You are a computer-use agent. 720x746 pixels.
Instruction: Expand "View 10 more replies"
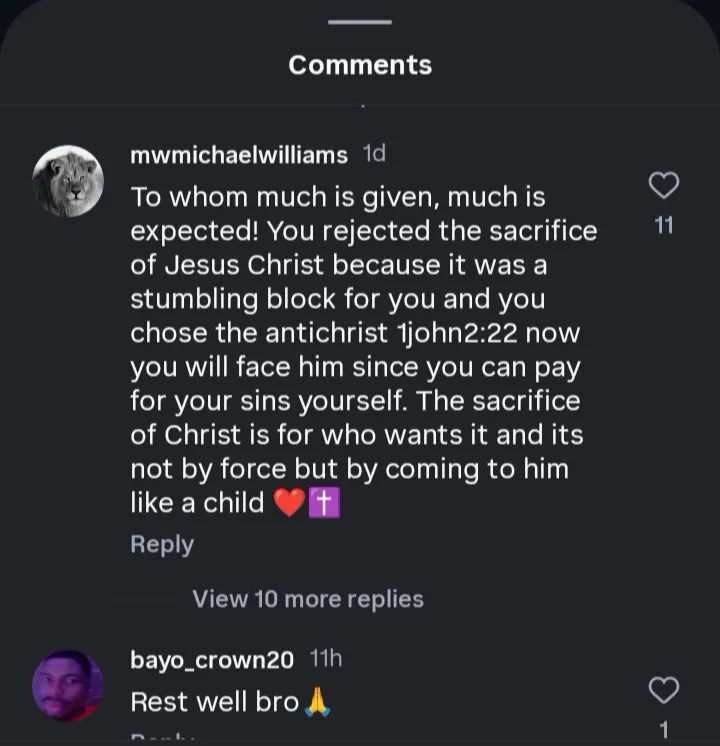pyautogui.click(x=308, y=599)
